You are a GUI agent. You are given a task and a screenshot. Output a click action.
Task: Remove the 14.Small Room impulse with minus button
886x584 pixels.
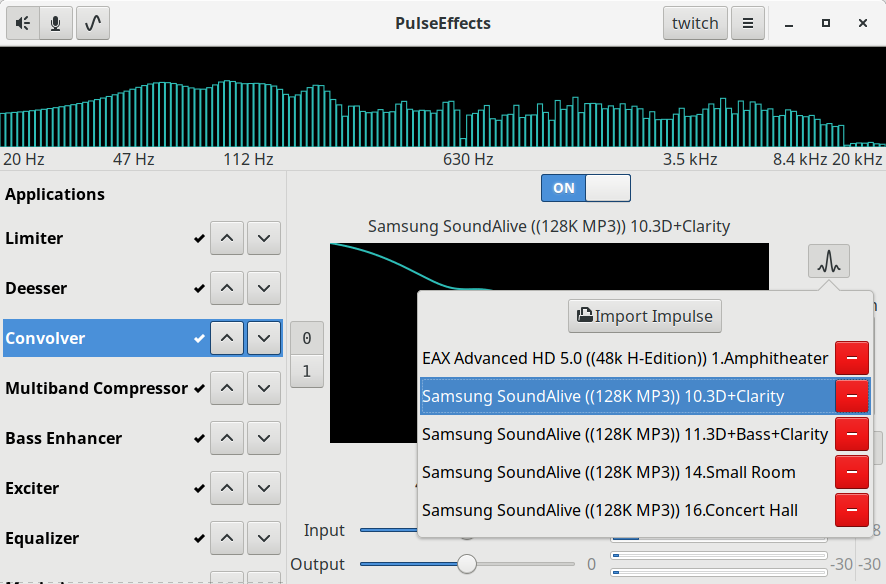pyautogui.click(x=852, y=472)
